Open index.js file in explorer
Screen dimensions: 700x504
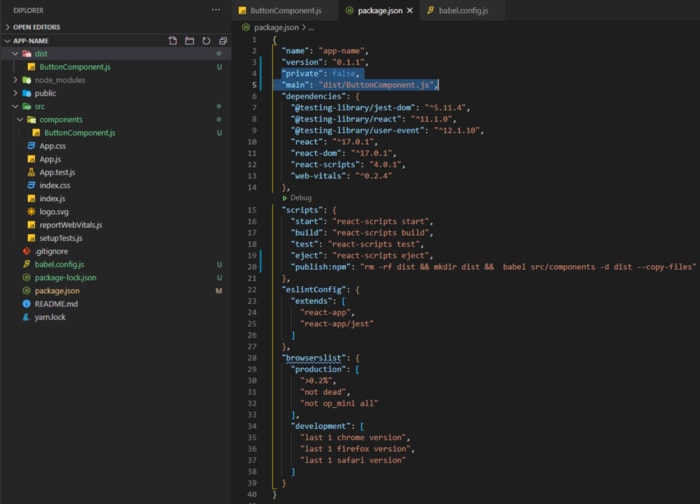pyautogui.click(x=52, y=199)
